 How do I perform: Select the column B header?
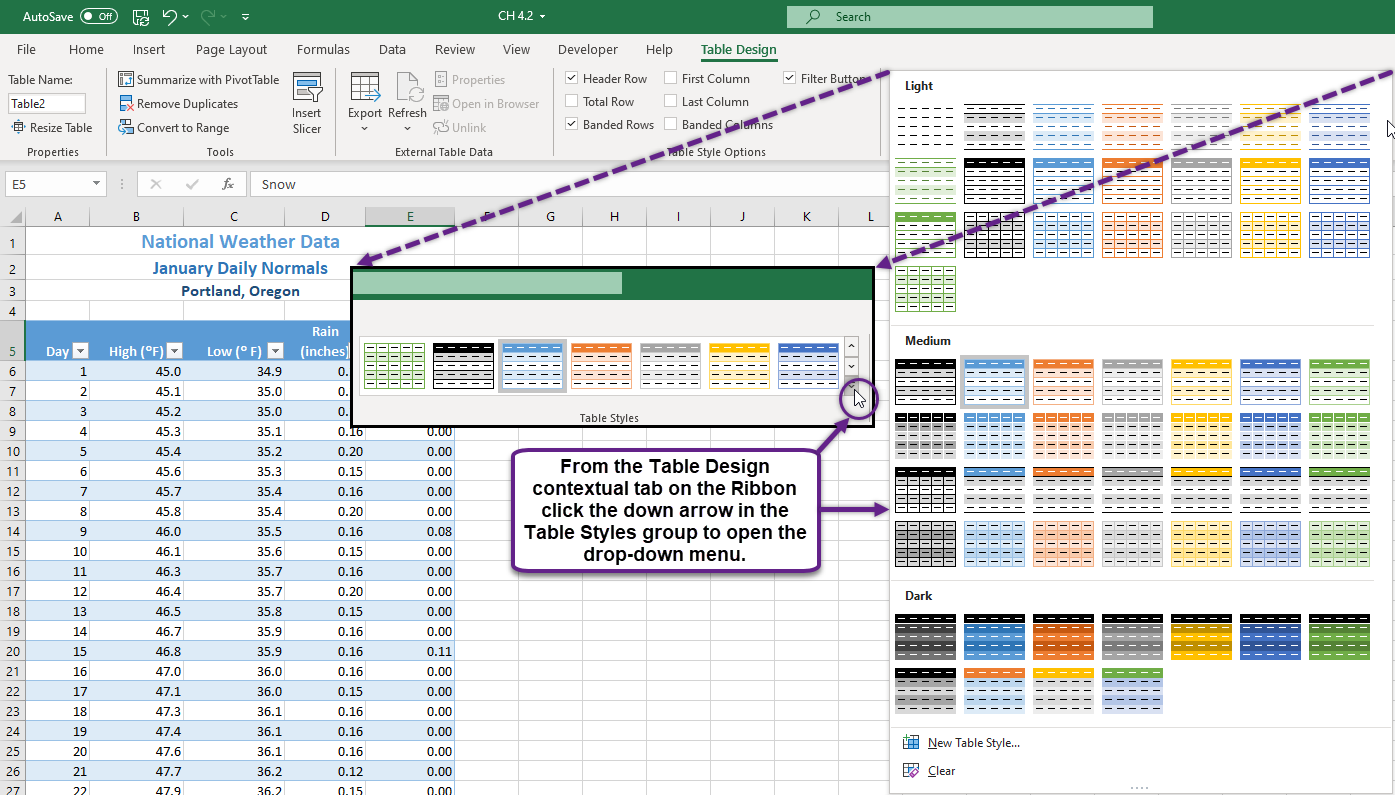point(136,217)
